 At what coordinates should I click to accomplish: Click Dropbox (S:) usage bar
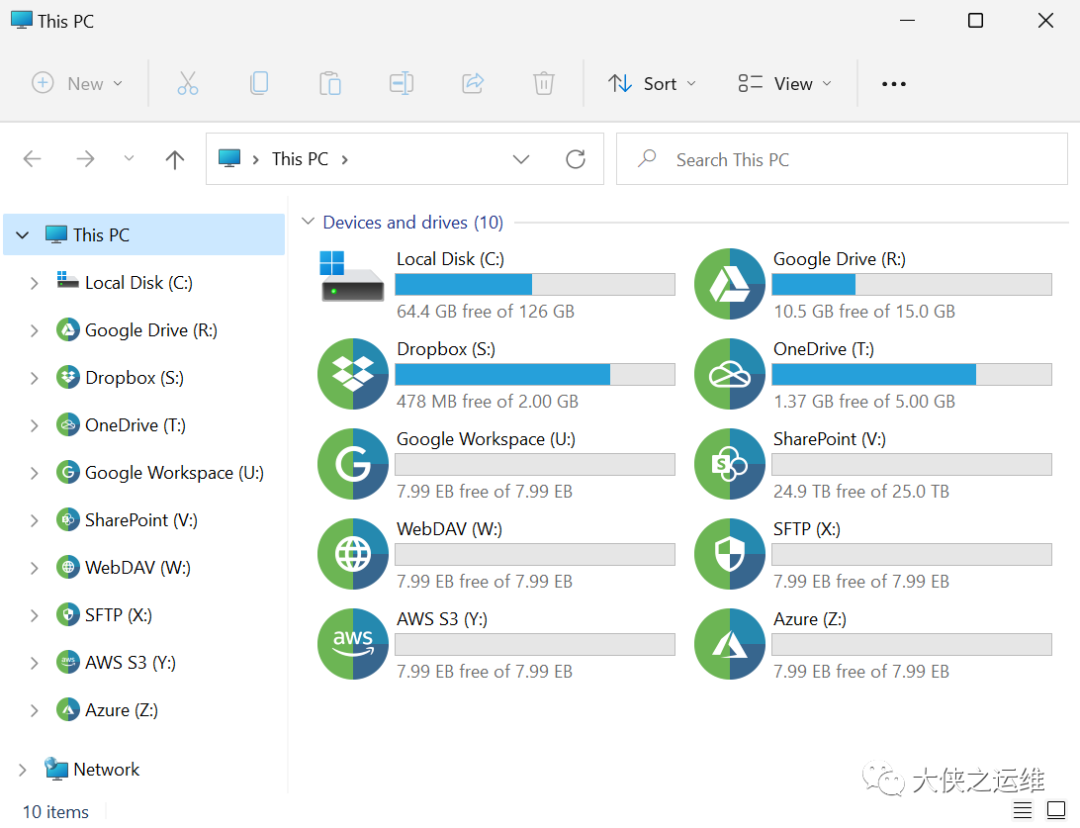tap(534, 374)
